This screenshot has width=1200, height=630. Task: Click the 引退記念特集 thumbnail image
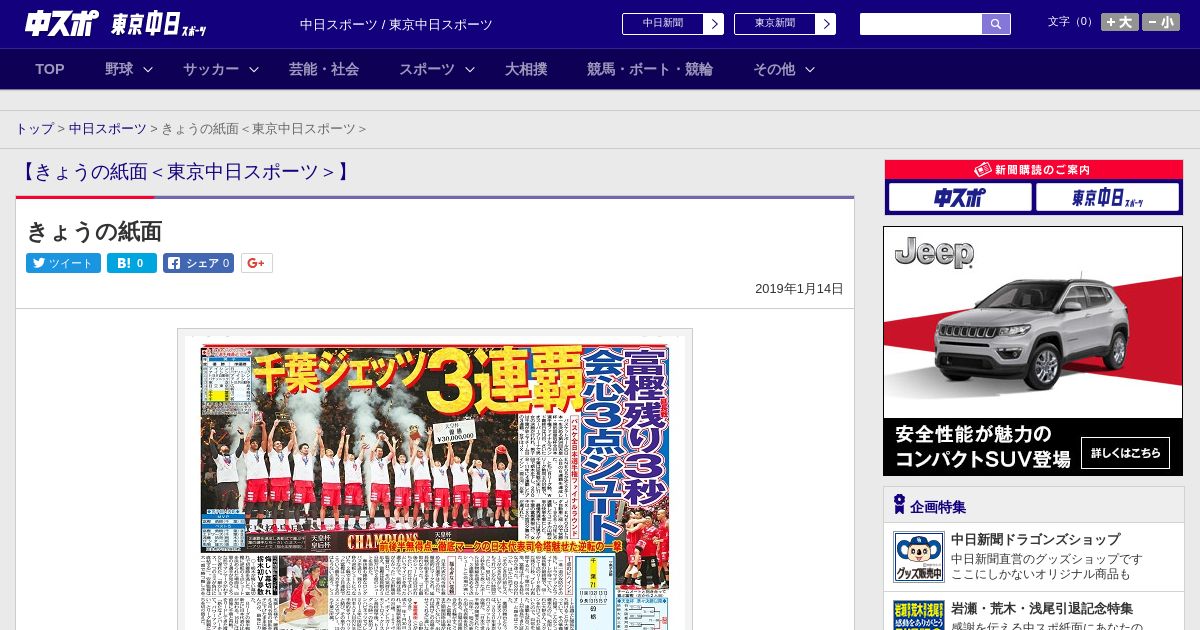tap(919, 615)
